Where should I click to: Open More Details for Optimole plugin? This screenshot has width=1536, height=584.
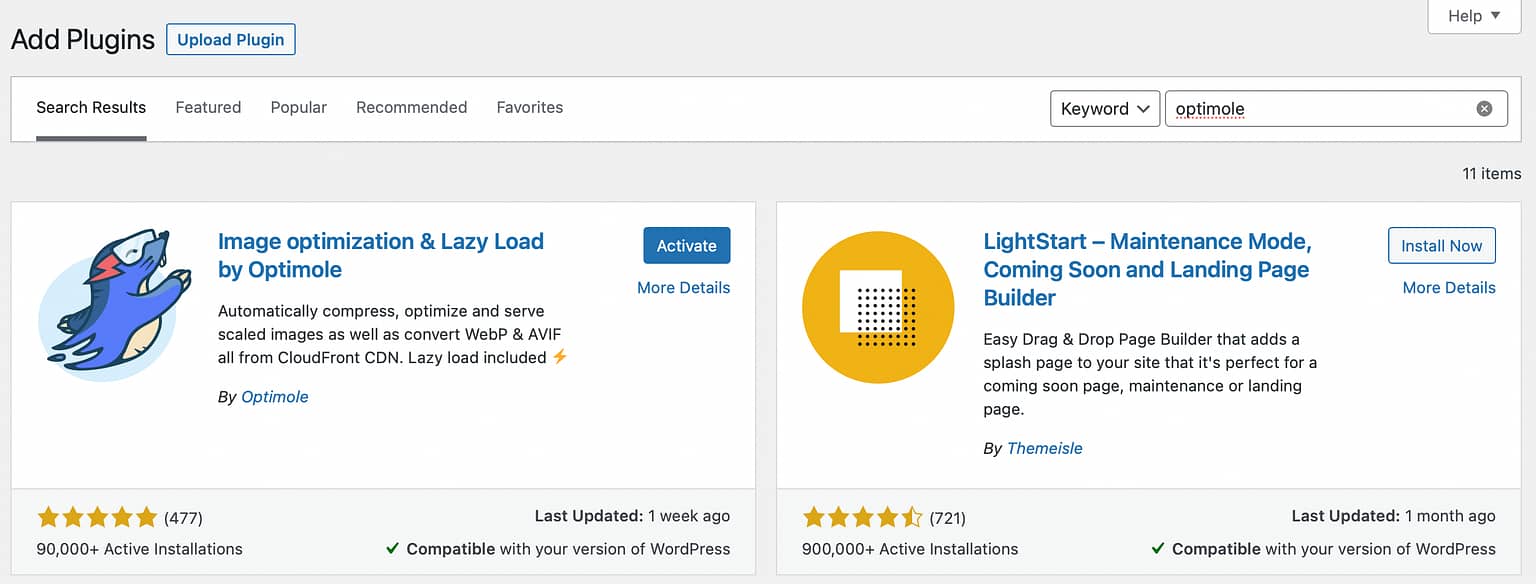tap(684, 288)
